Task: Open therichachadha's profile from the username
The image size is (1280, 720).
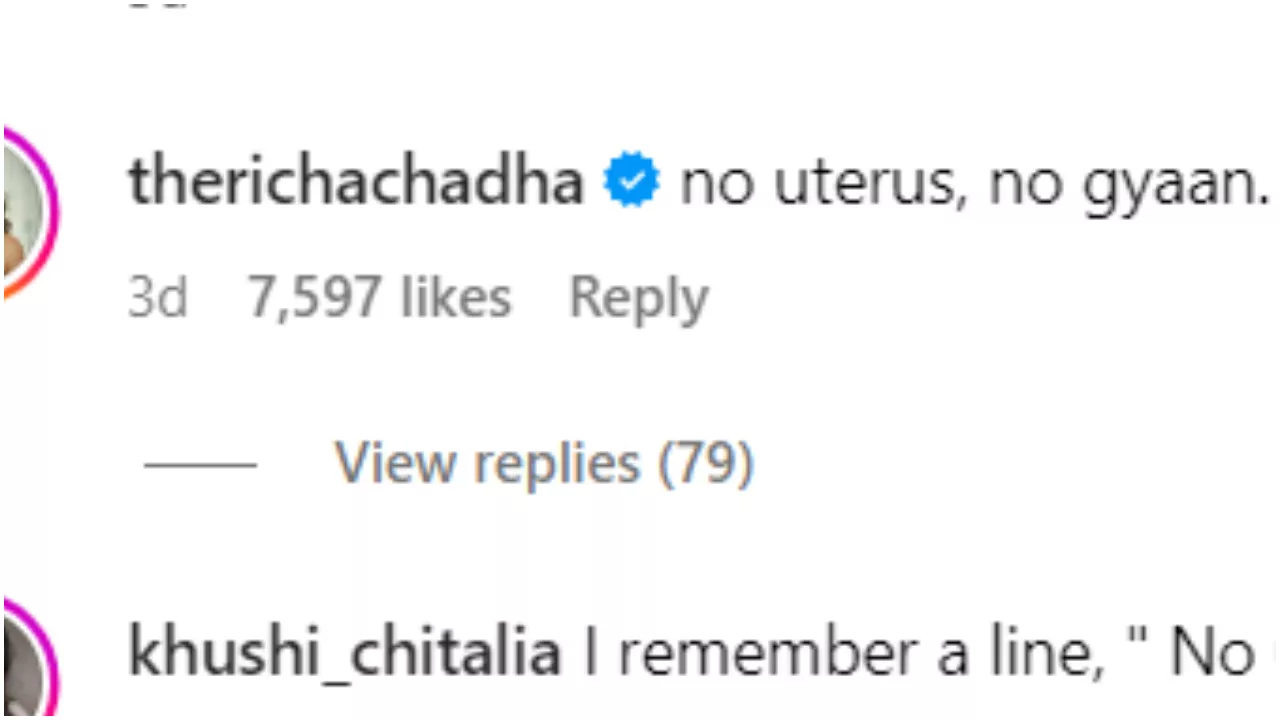Action: pos(356,181)
